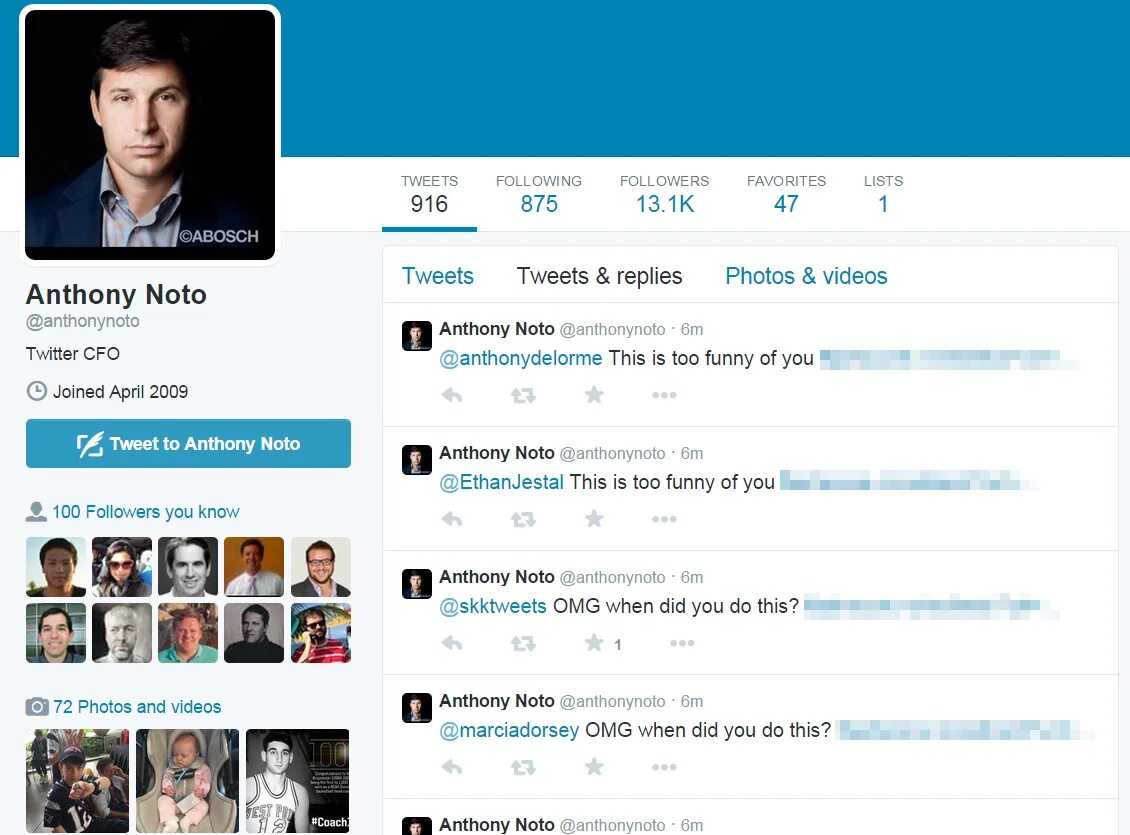Open more options on @anthonydelorme tweet
1130x835 pixels.
click(664, 395)
